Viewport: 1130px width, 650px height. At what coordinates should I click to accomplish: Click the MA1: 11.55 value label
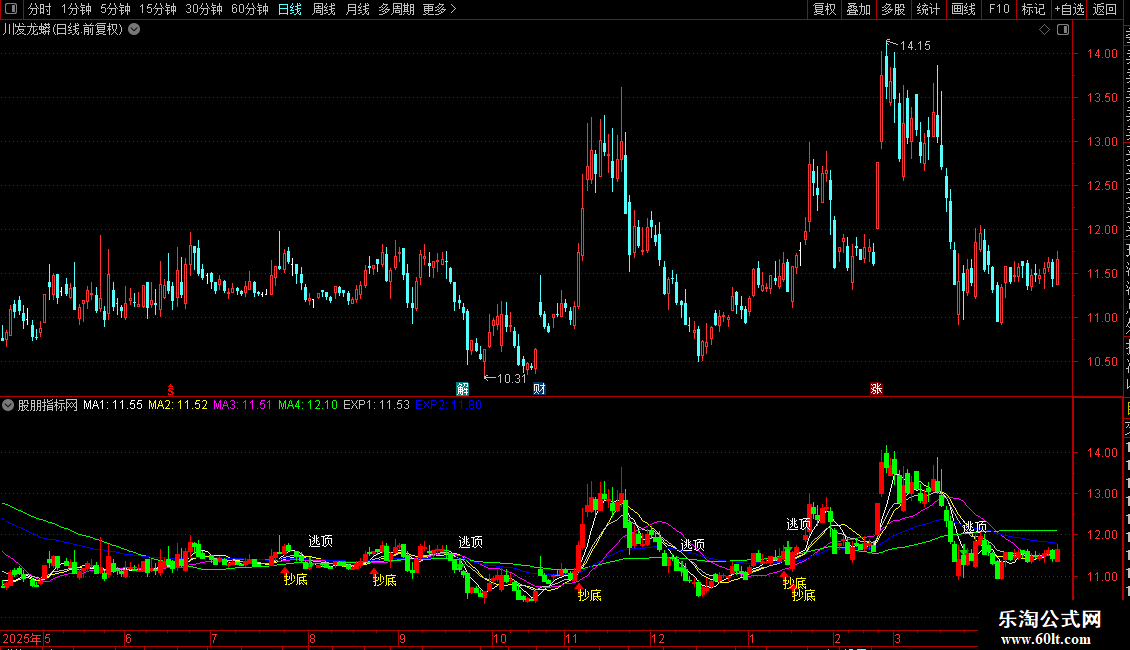112,405
